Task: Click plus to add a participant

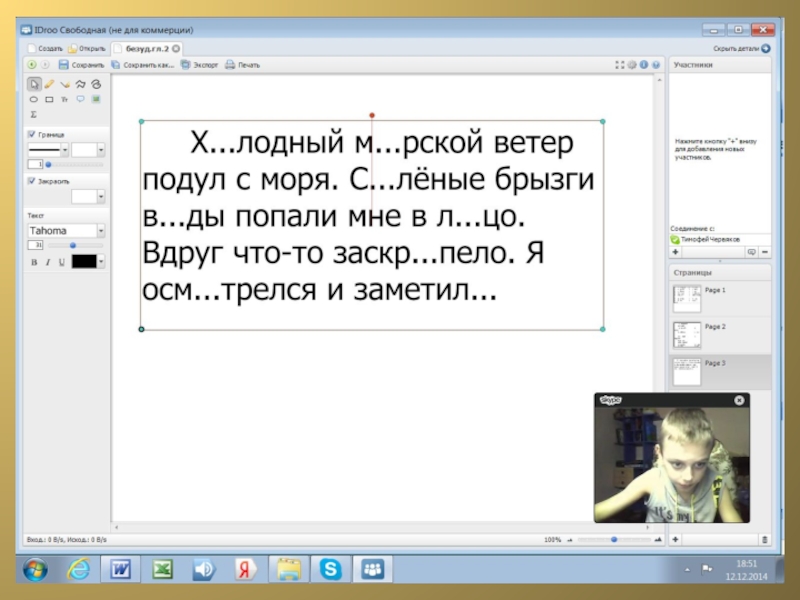Action: click(x=676, y=252)
